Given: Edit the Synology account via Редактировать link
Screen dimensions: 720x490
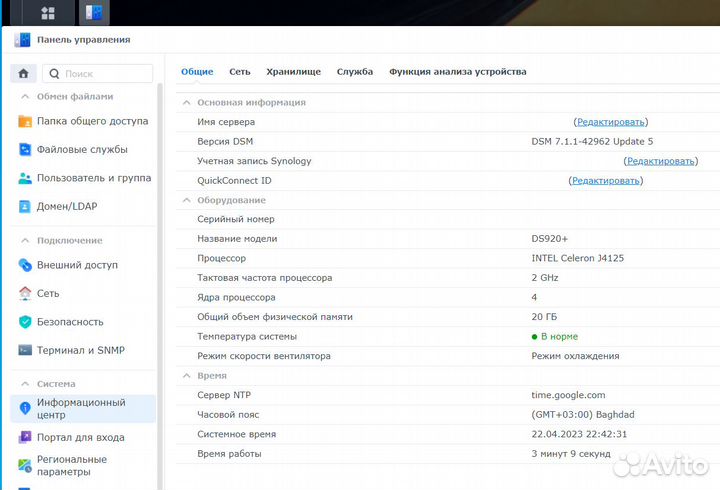Looking at the screenshot, I should [x=661, y=161].
